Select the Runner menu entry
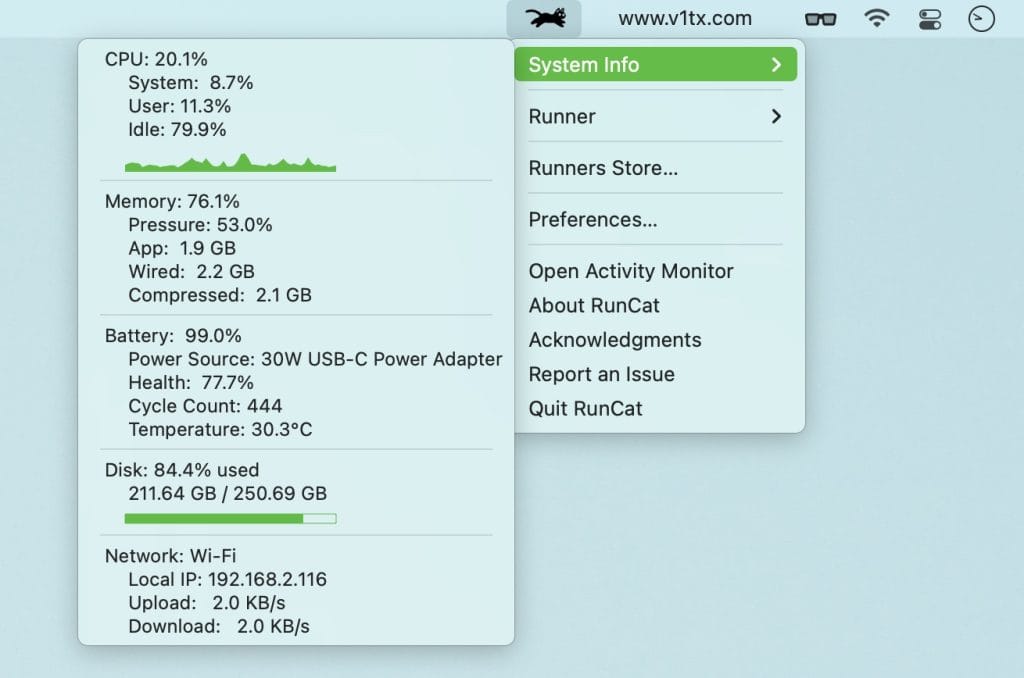 point(562,116)
